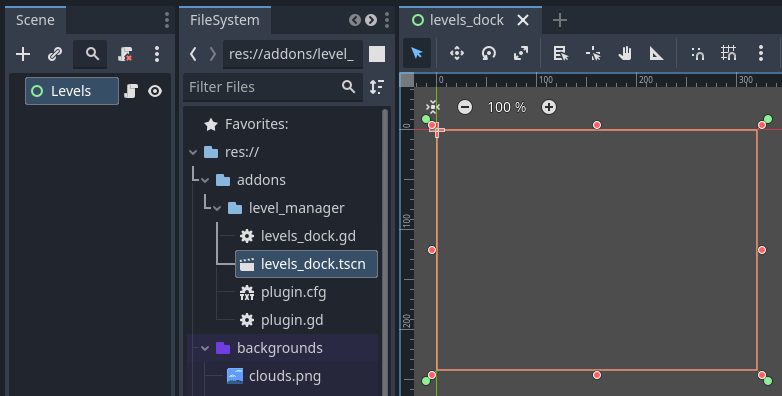Activate the Rotate Mode tool
This screenshot has height=396, width=782.
click(x=489, y=53)
